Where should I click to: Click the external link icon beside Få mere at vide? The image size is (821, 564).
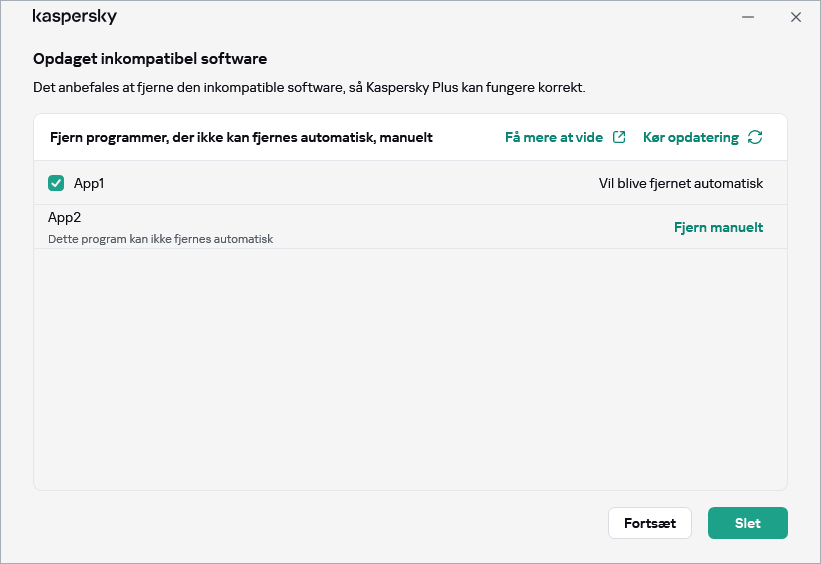[x=619, y=137]
